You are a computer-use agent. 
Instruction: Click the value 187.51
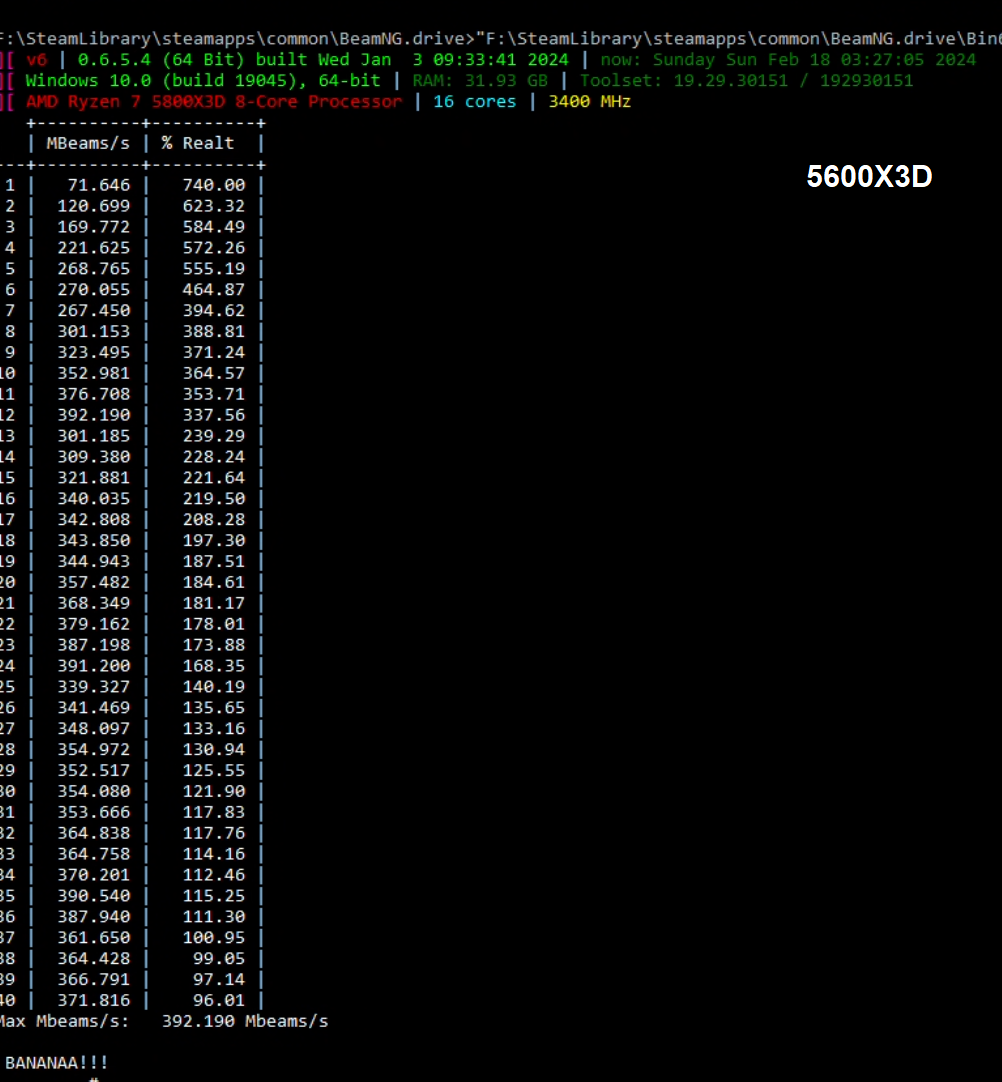coord(214,561)
